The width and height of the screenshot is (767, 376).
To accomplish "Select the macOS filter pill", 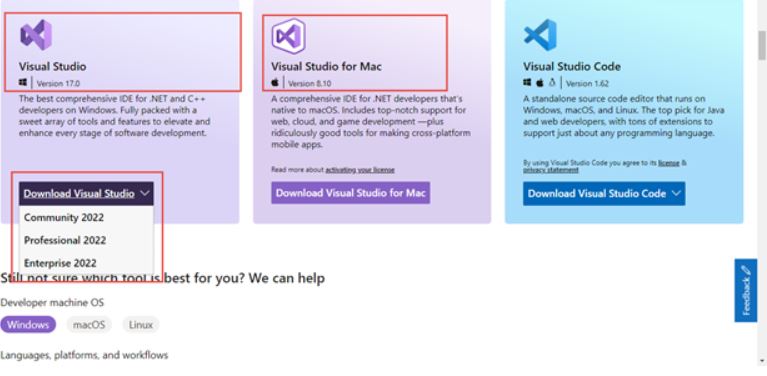I will (89, 325).
